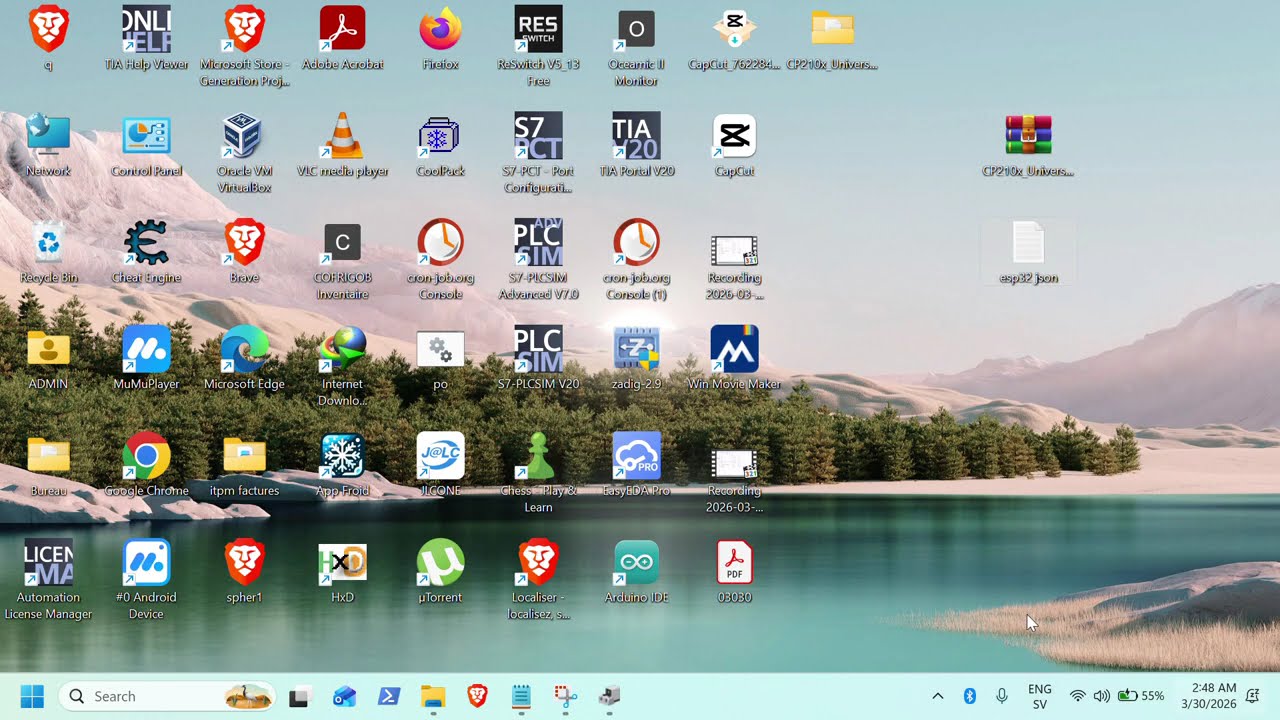The width and height of the screenshot is (1280, 720).
Task: Select the Firefox desktop icon
Action: tap(440, 38)
